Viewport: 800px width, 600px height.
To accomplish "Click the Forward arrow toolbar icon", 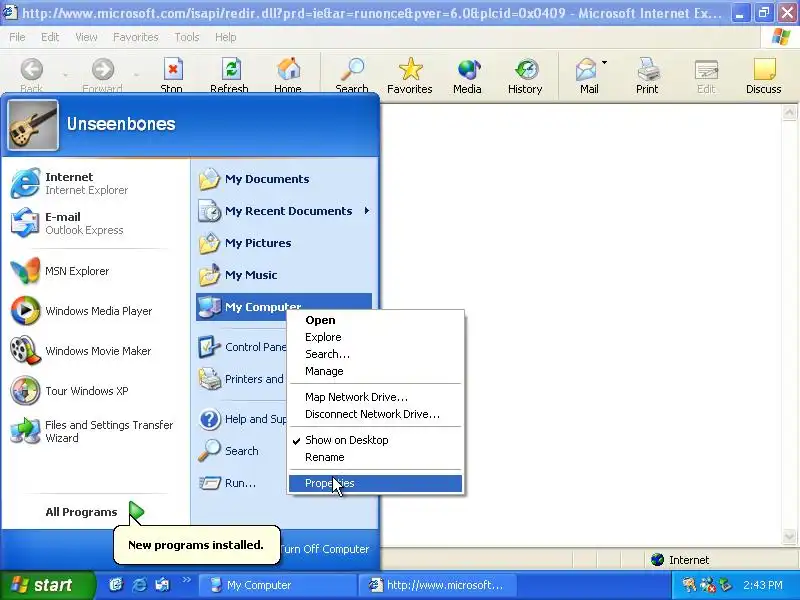I will coord(103,70).
